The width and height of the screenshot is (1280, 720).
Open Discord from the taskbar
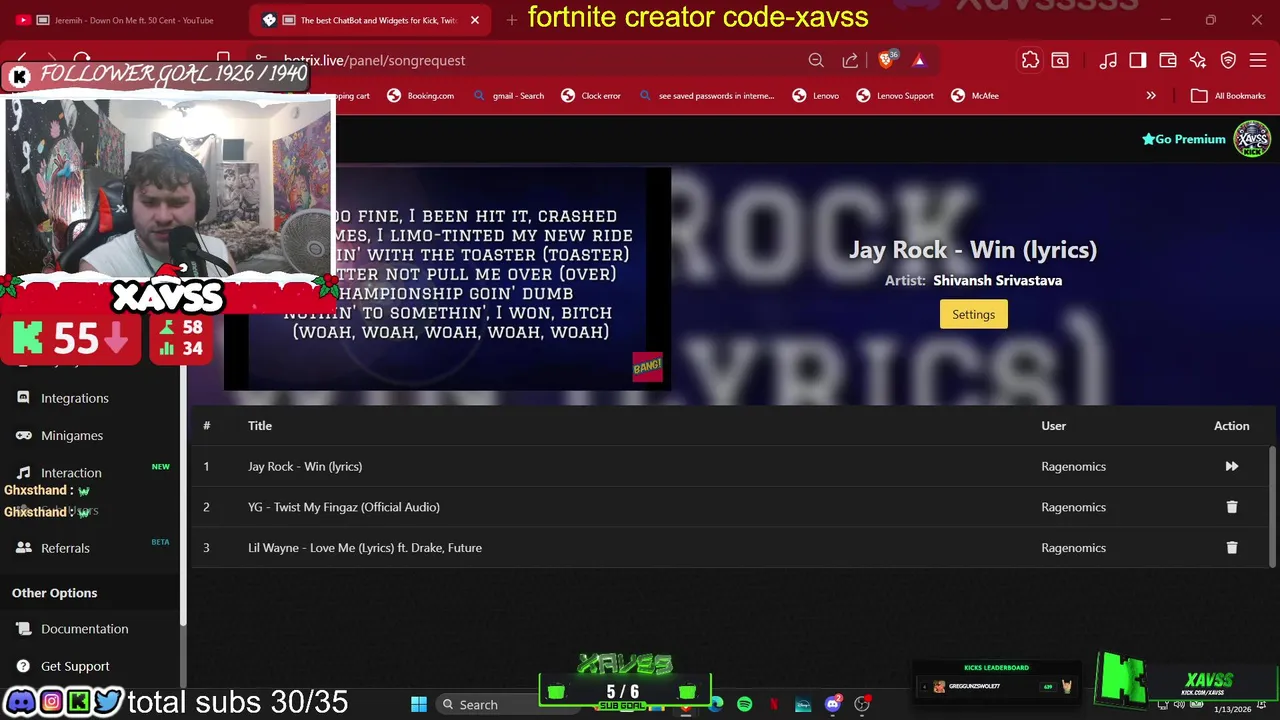pyautogui.click(x=833, y=704)
